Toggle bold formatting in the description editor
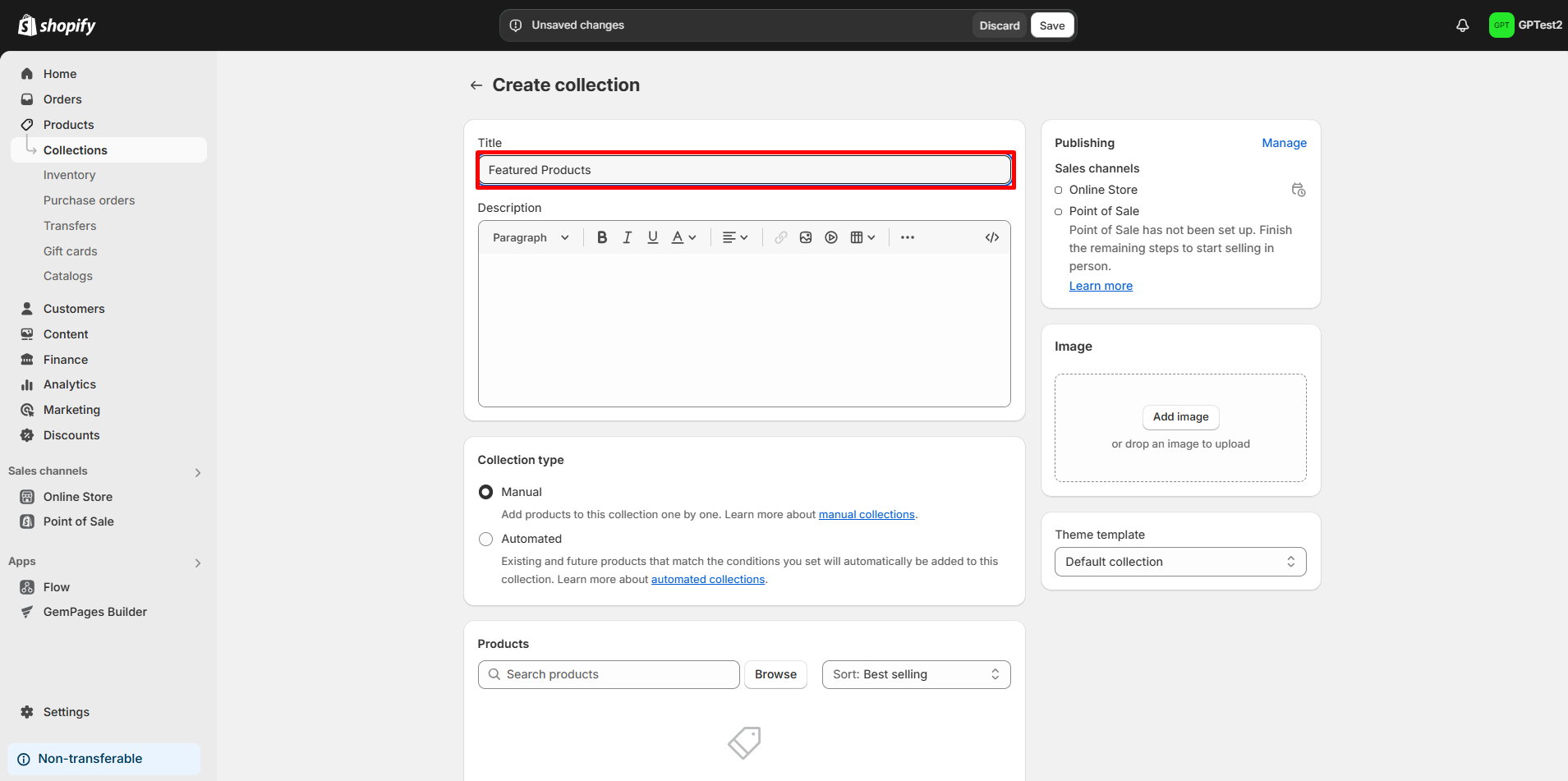Screen dimensions: 1568x781 602,237
